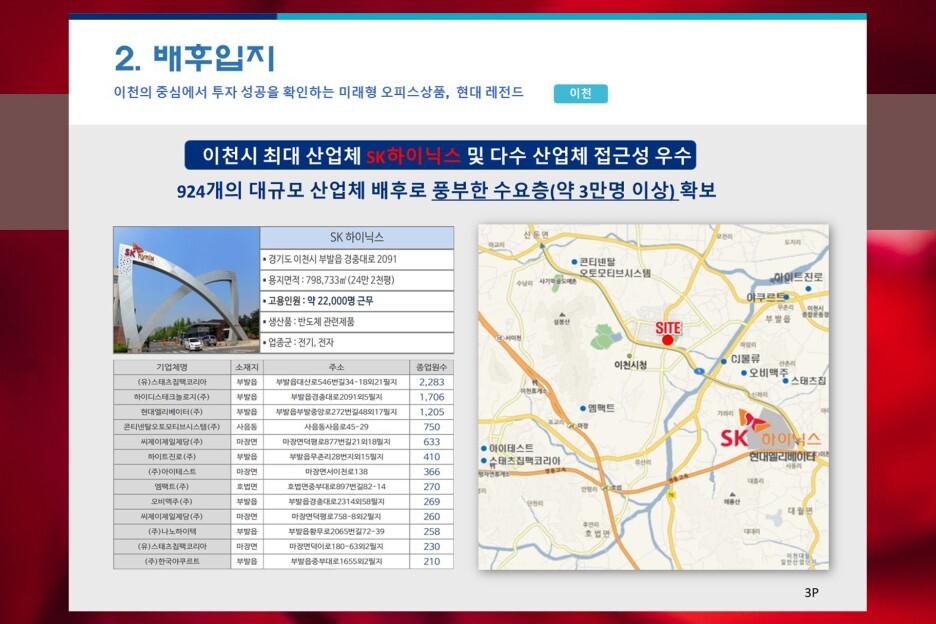Click 하이트진로(주) in the company table
The width and height of the screenshot is (936, 624).
click(x=172, y=457)
